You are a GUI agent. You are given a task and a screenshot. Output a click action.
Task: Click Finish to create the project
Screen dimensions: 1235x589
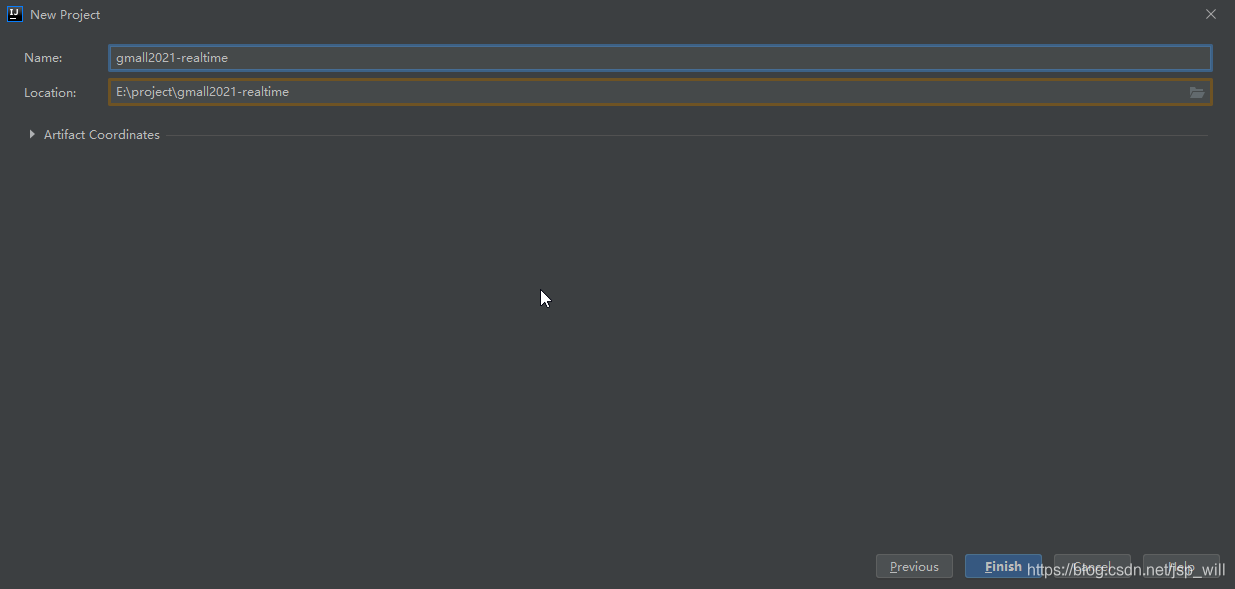[1003, 566]
